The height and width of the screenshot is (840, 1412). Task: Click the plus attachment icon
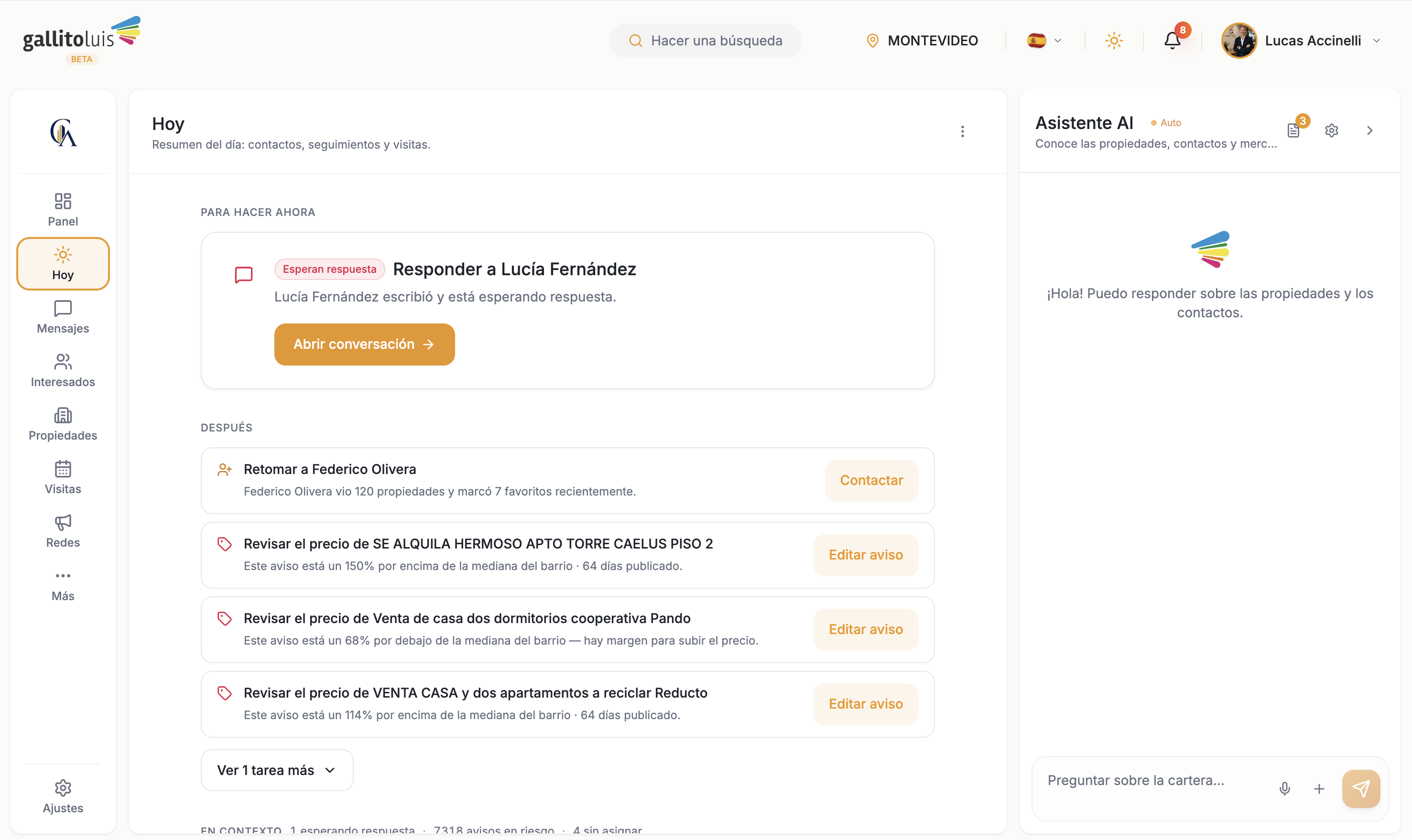point(1319,788)
